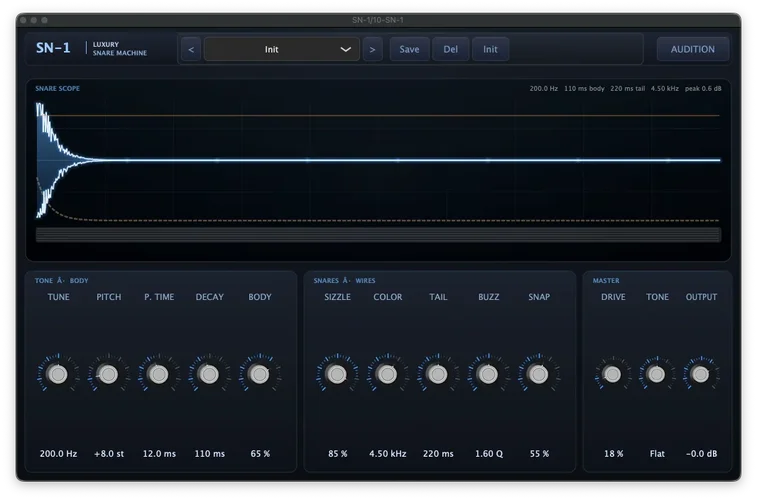Click the TAIL knob
757x500 pixels.
point(438,374)
